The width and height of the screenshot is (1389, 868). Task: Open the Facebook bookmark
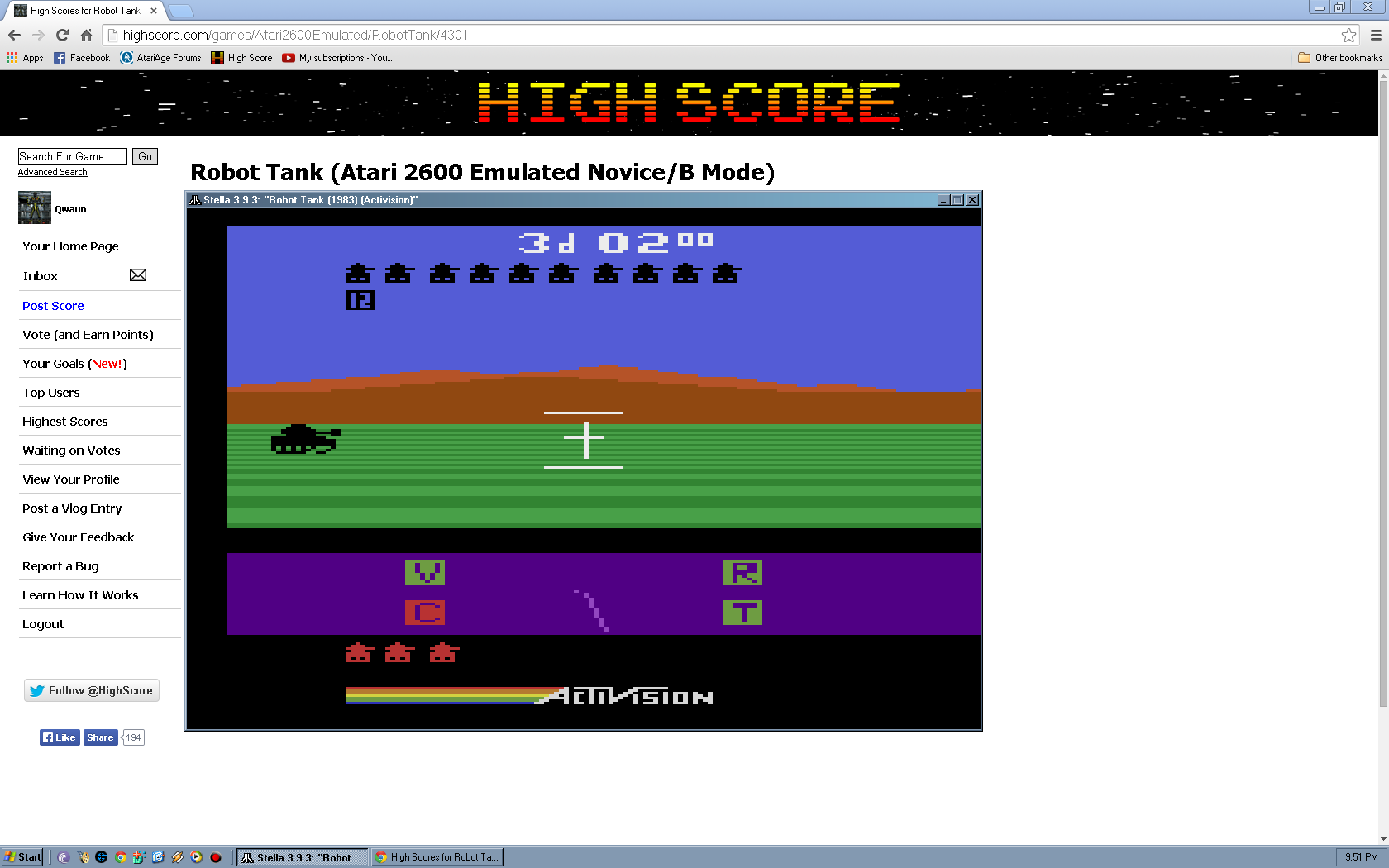coord(82,58)
